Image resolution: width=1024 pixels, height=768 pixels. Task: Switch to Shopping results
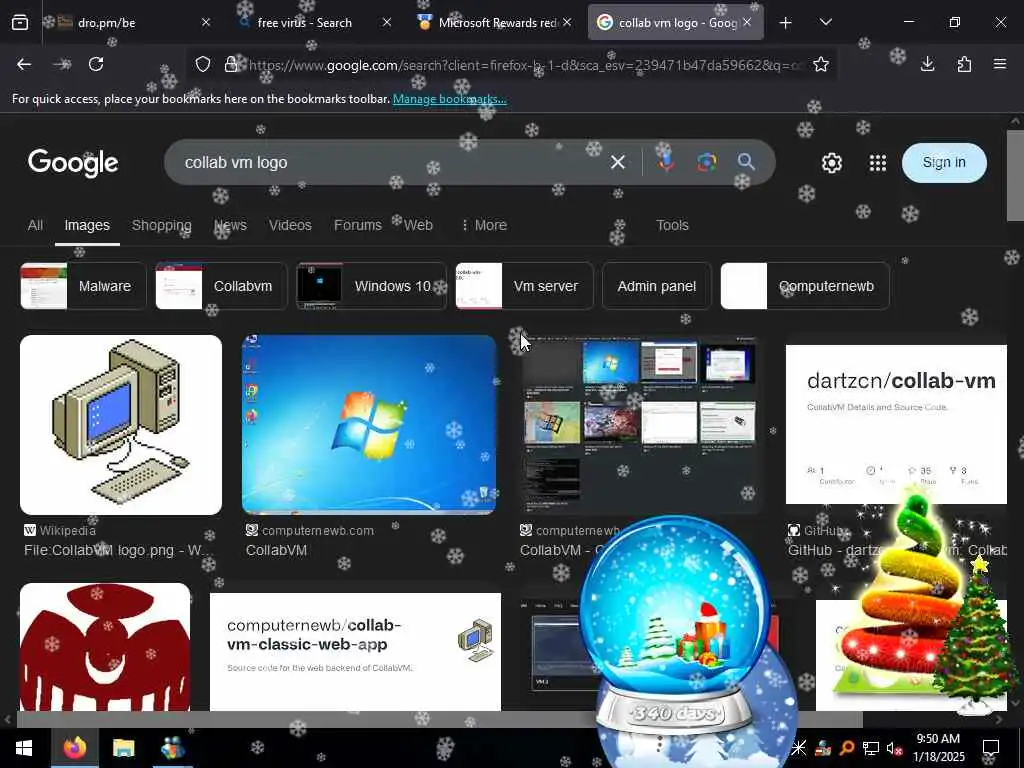pos(161,225)
